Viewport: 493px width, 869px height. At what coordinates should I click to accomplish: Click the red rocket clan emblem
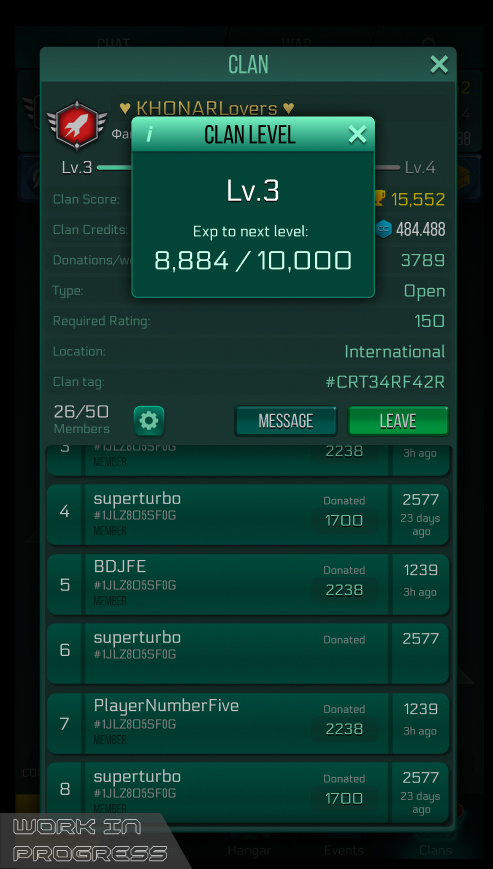pos(76,124)
